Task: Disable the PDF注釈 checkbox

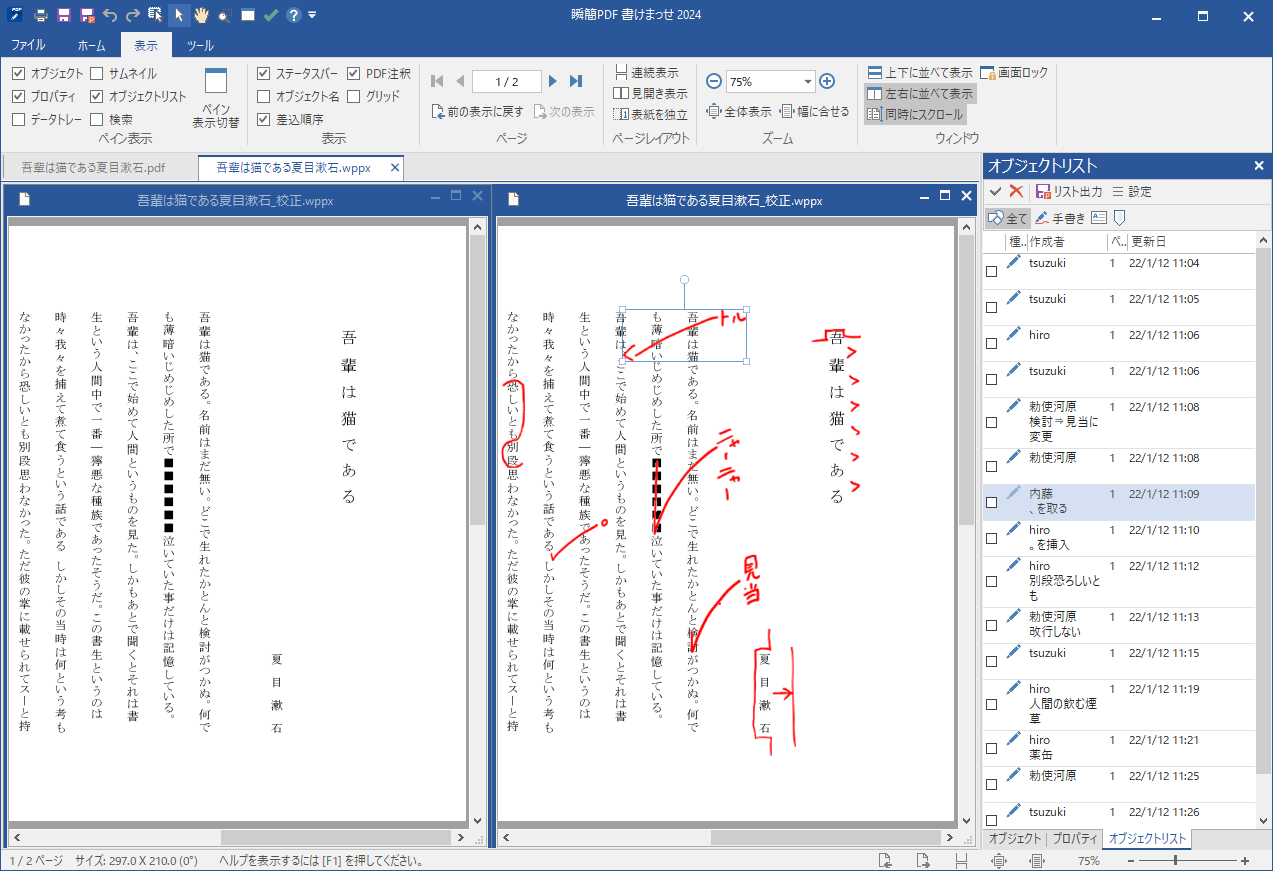Action: 354,74
